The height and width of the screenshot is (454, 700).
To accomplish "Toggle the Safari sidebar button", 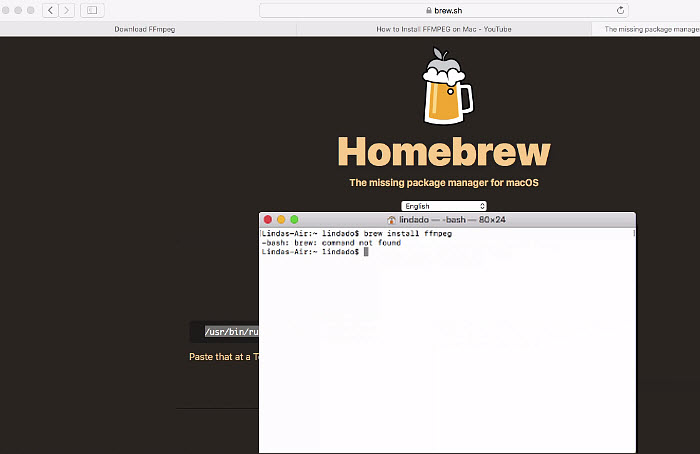I will pos(92,10).
